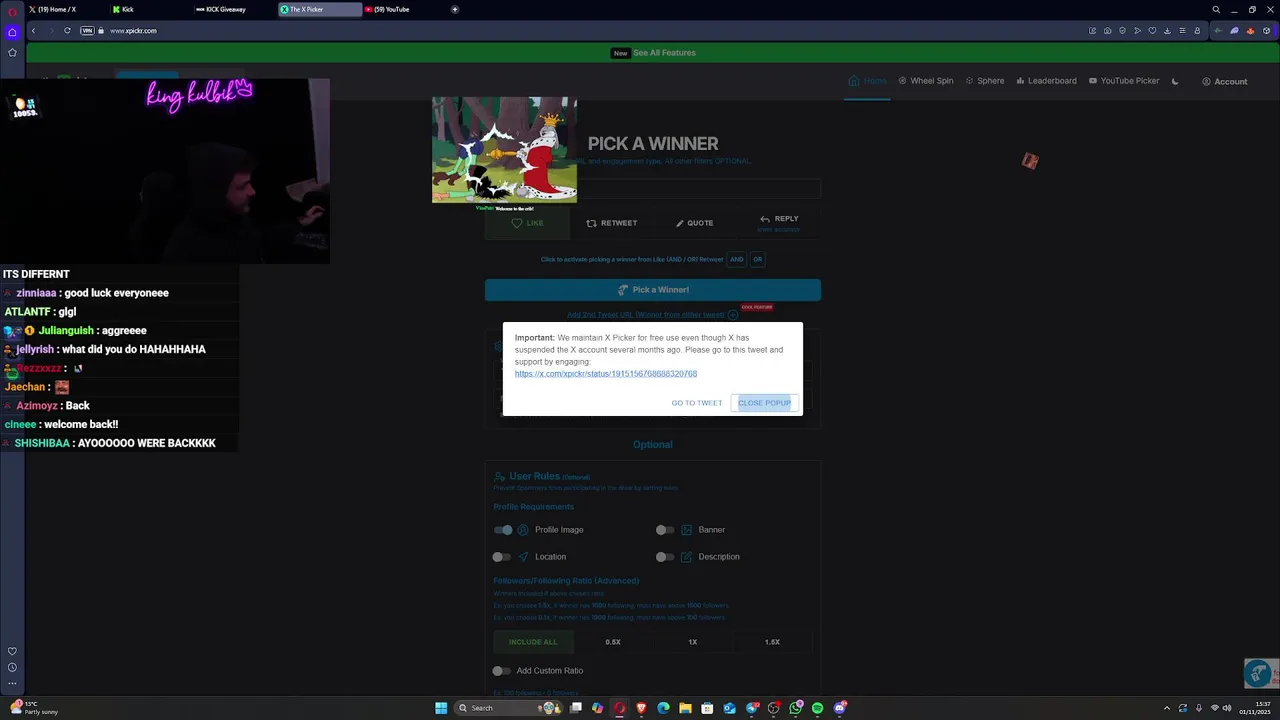
Task: Select the QUOTE engagement type
Action: point(694,223)
